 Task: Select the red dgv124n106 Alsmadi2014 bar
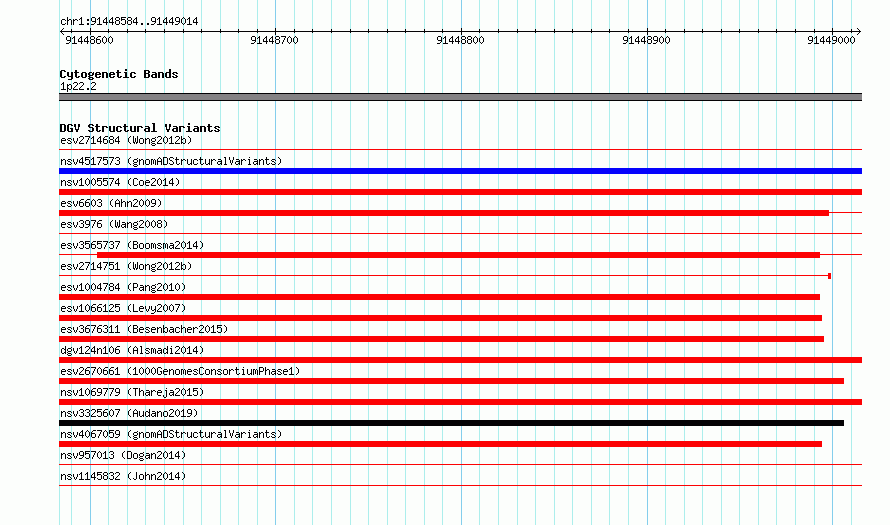click(460, 360)
